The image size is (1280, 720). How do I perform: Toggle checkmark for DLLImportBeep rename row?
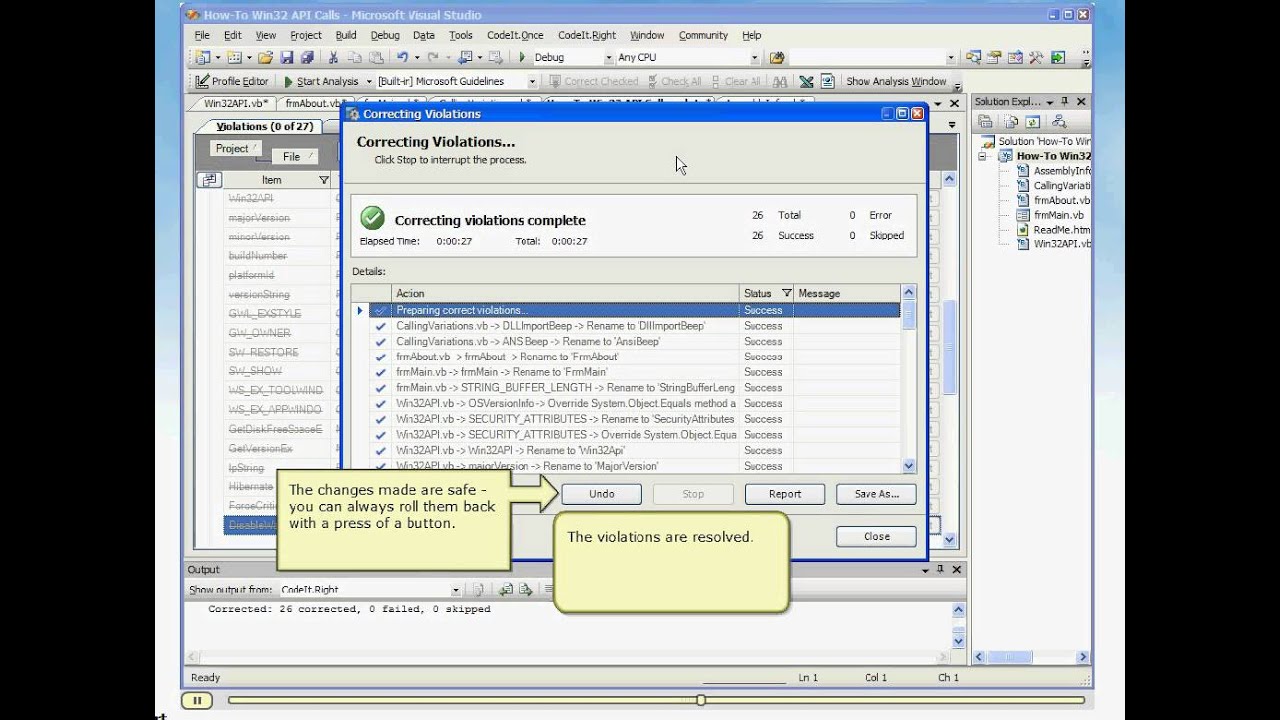[x=380, y=326]
